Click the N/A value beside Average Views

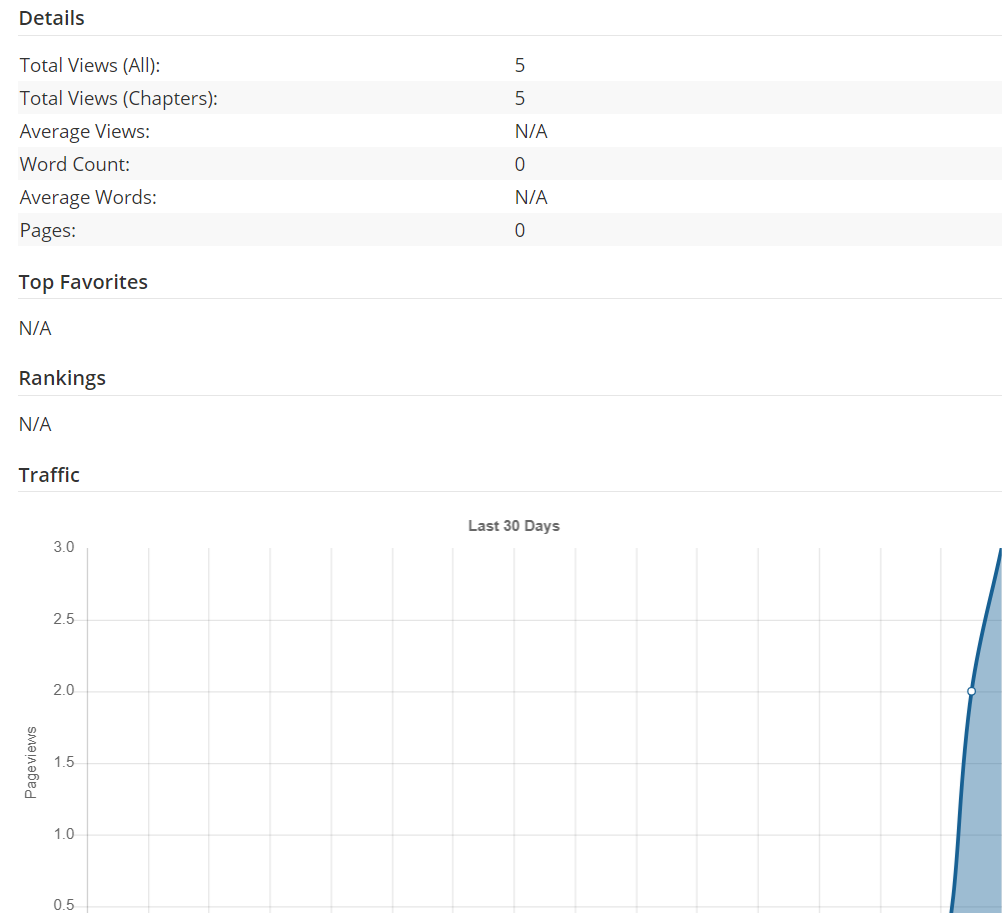click(531, 131)
